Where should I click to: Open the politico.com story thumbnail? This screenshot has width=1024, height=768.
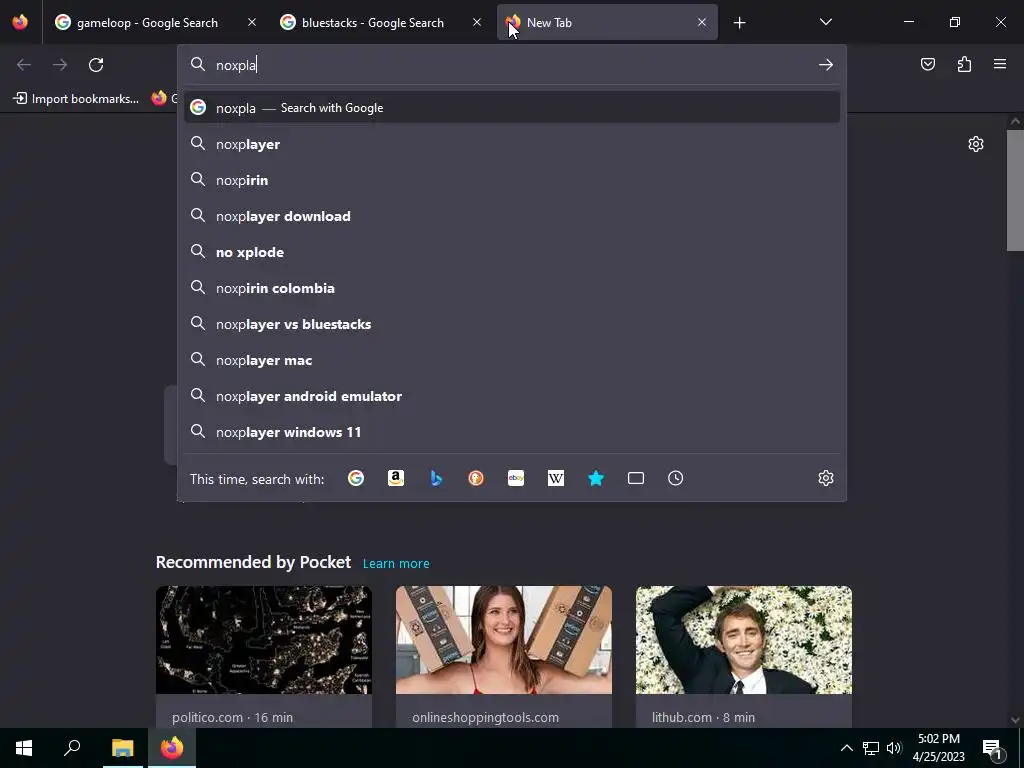(x=264, y=640)
